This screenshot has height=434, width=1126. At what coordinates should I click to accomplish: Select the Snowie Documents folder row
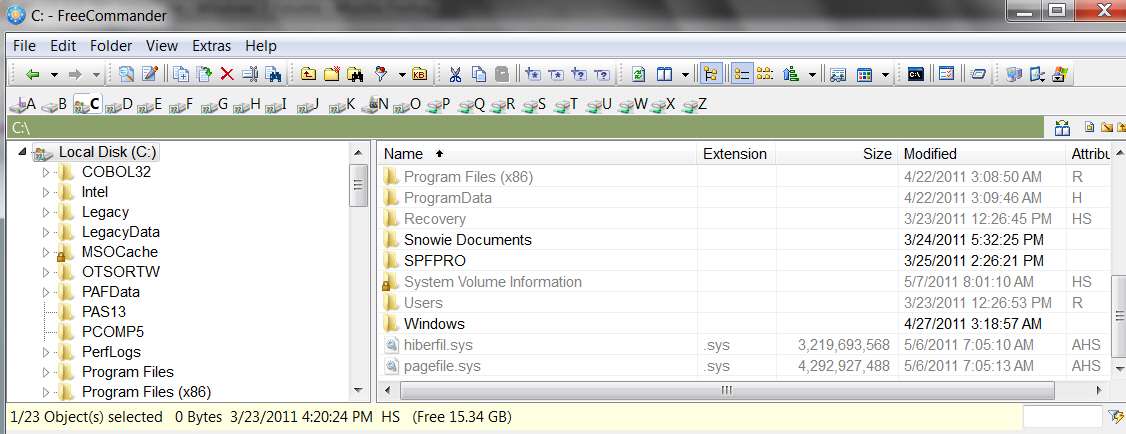[744, 240]
